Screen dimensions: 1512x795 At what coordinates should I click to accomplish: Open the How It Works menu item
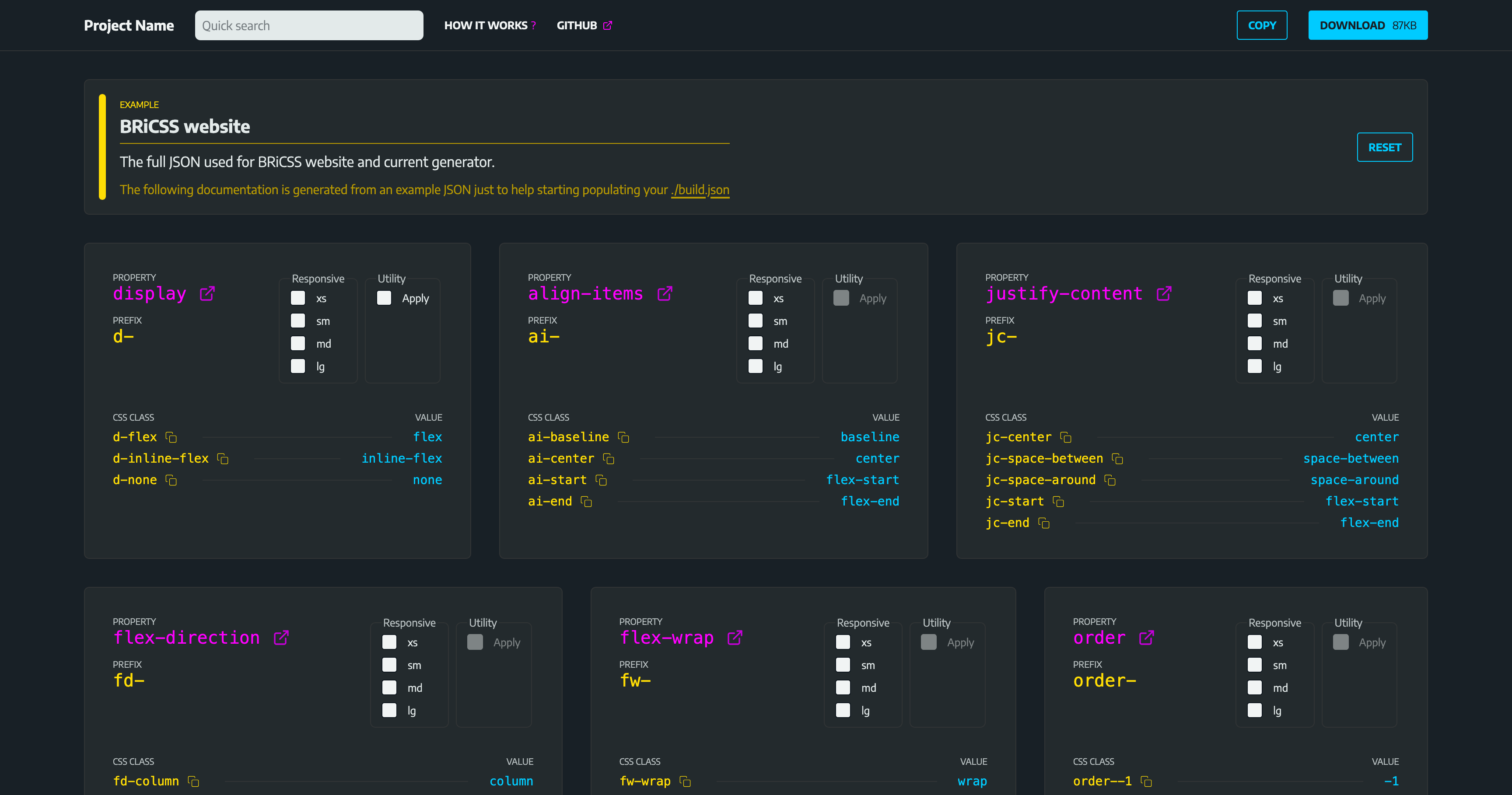[x=490, y=26]
